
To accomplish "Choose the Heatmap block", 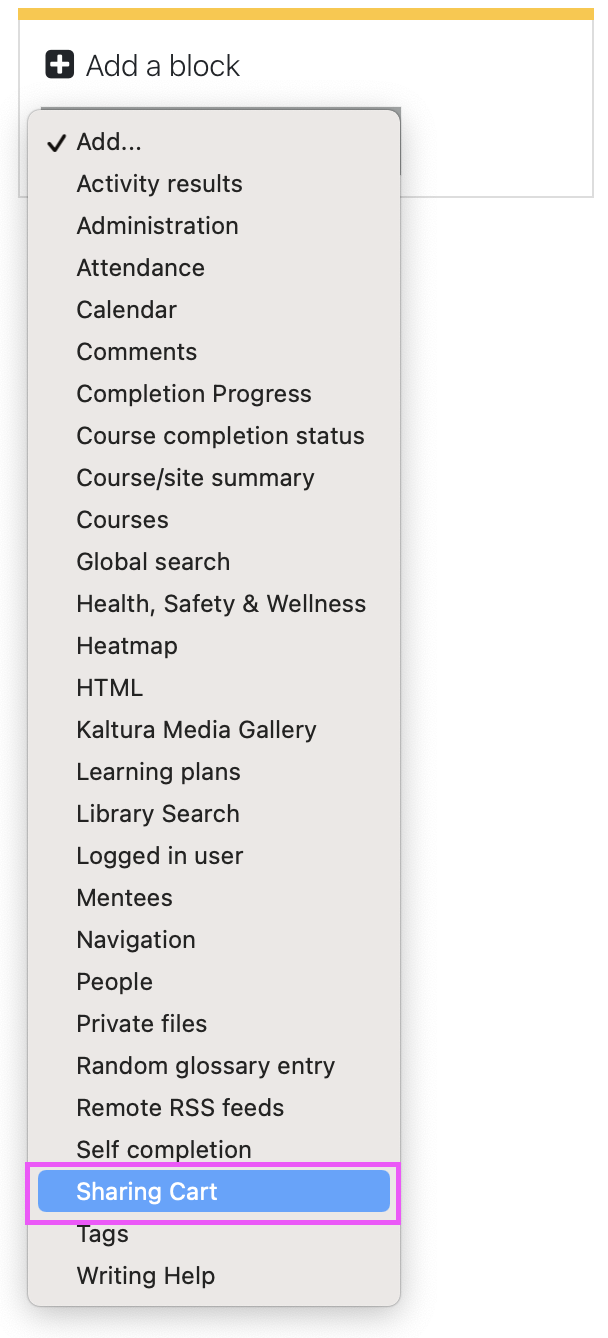I will (x=214, y=646).
